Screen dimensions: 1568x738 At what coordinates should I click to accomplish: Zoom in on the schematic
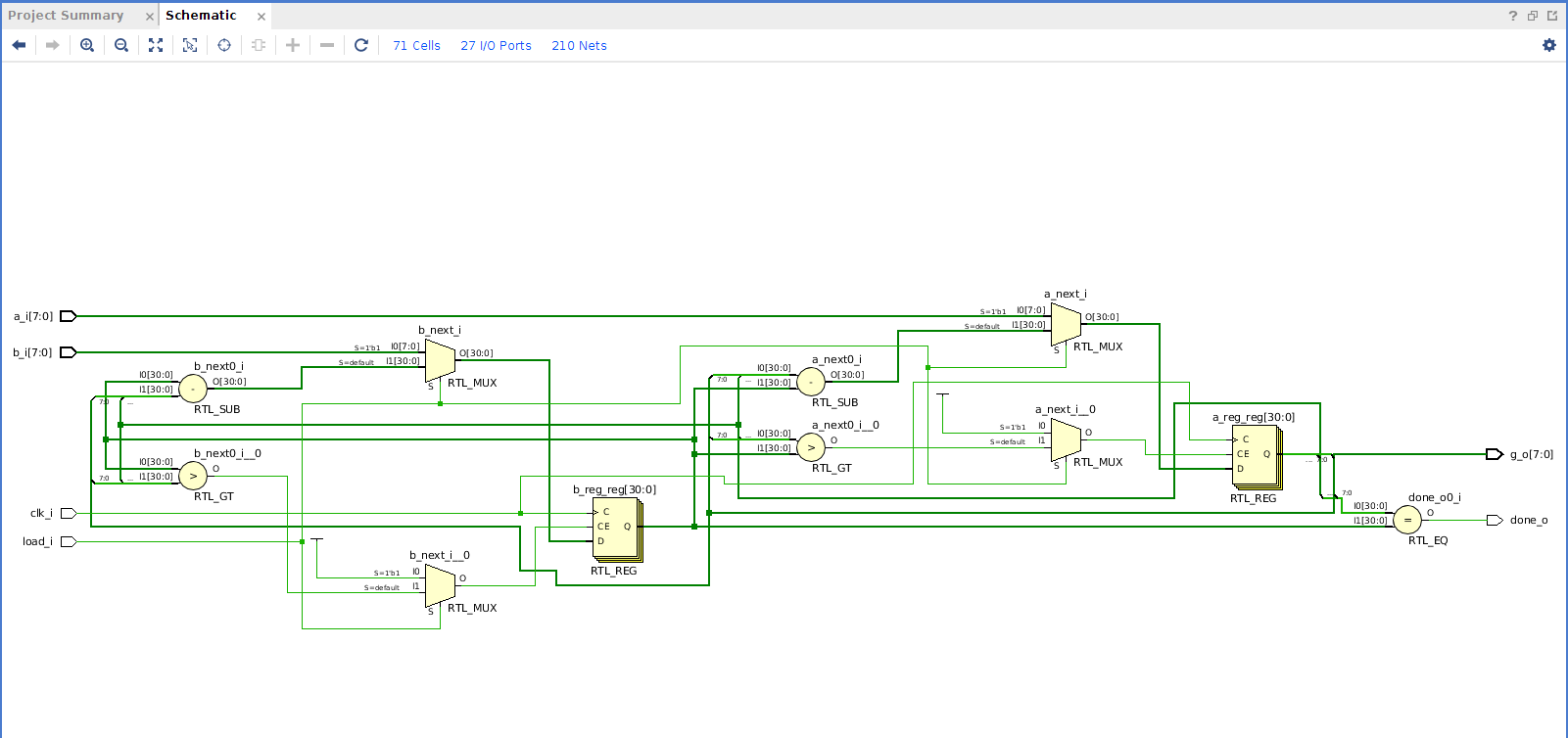(x=87, y=45)
